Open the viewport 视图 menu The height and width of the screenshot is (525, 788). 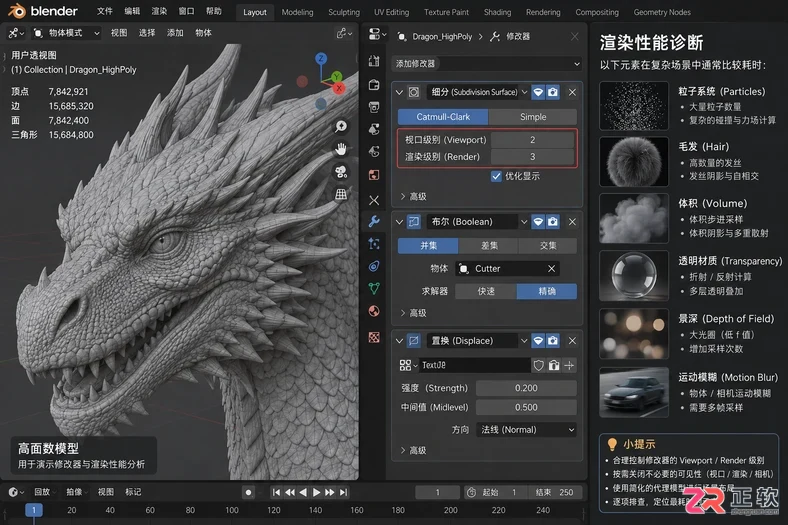point(119,33)
